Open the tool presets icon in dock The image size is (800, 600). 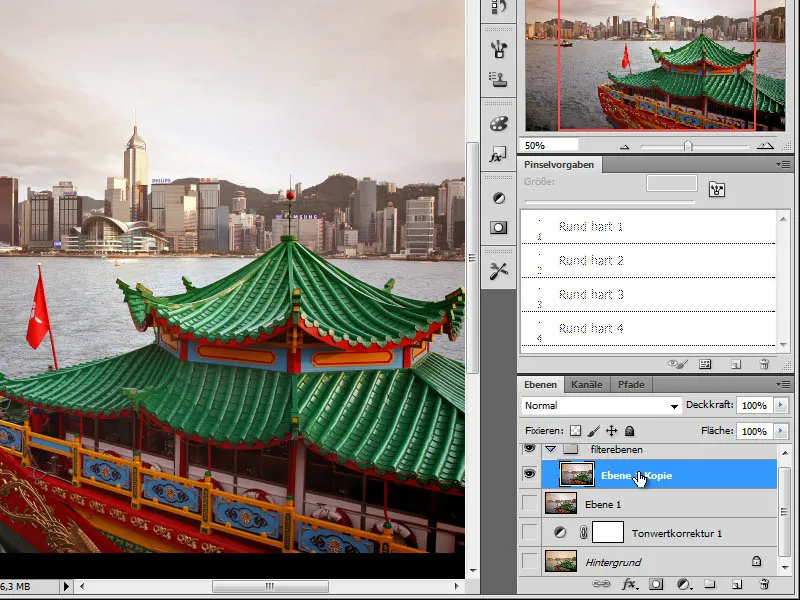[x=497, y=271]
